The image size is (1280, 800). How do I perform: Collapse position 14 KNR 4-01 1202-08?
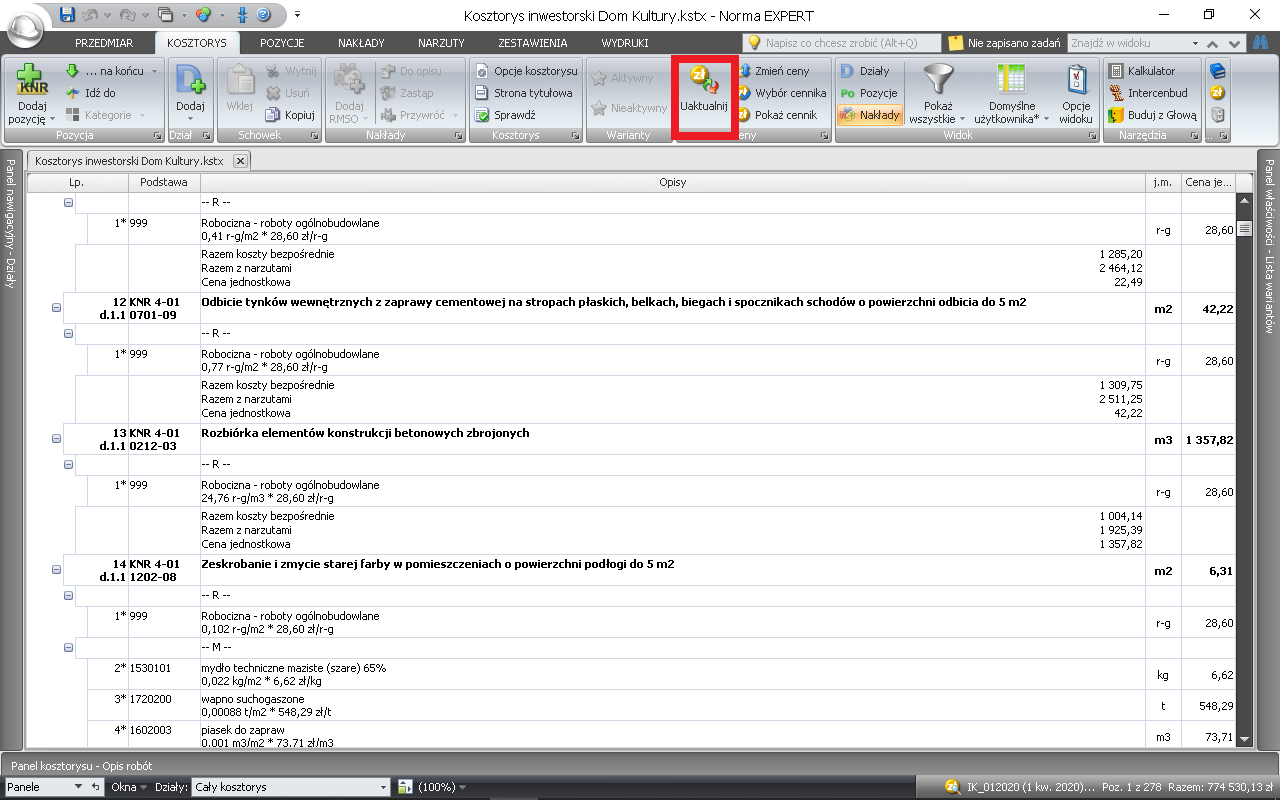click(56, 570)
